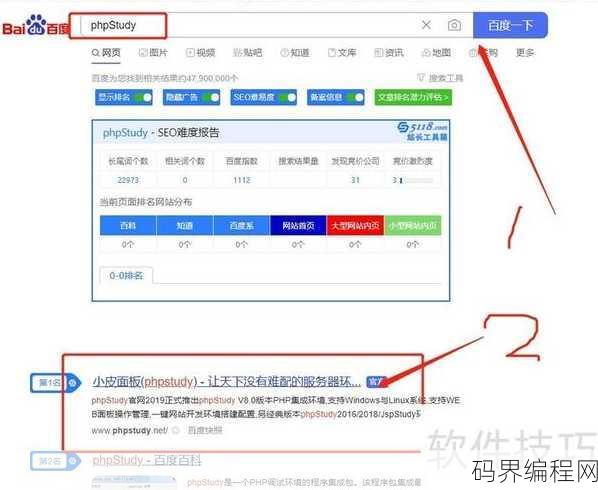Click the dark blue 网站首页 cell

(298, 226)
